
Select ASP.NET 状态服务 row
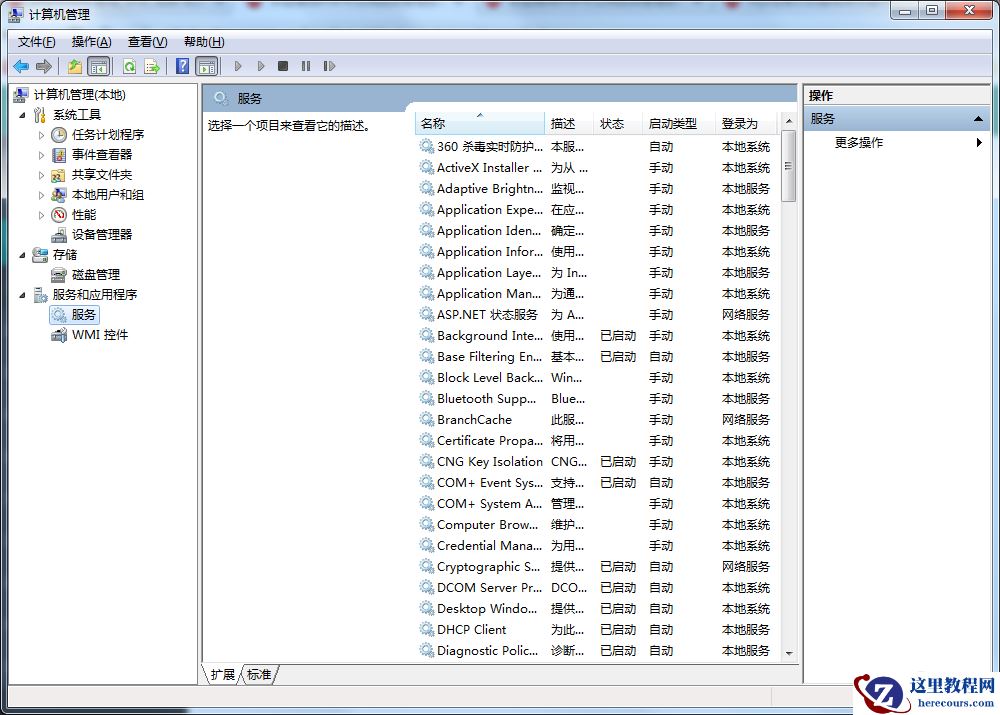click(596, 314)
